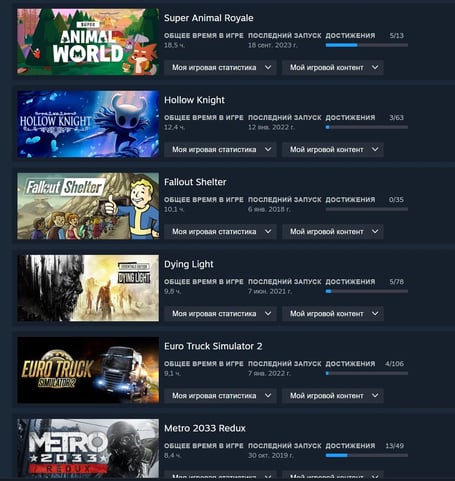This screenshot has width=455, height=481.
Task: Expand 'Моя игровая статистика' under Fallout Shelter
Action: coord(220,232)
